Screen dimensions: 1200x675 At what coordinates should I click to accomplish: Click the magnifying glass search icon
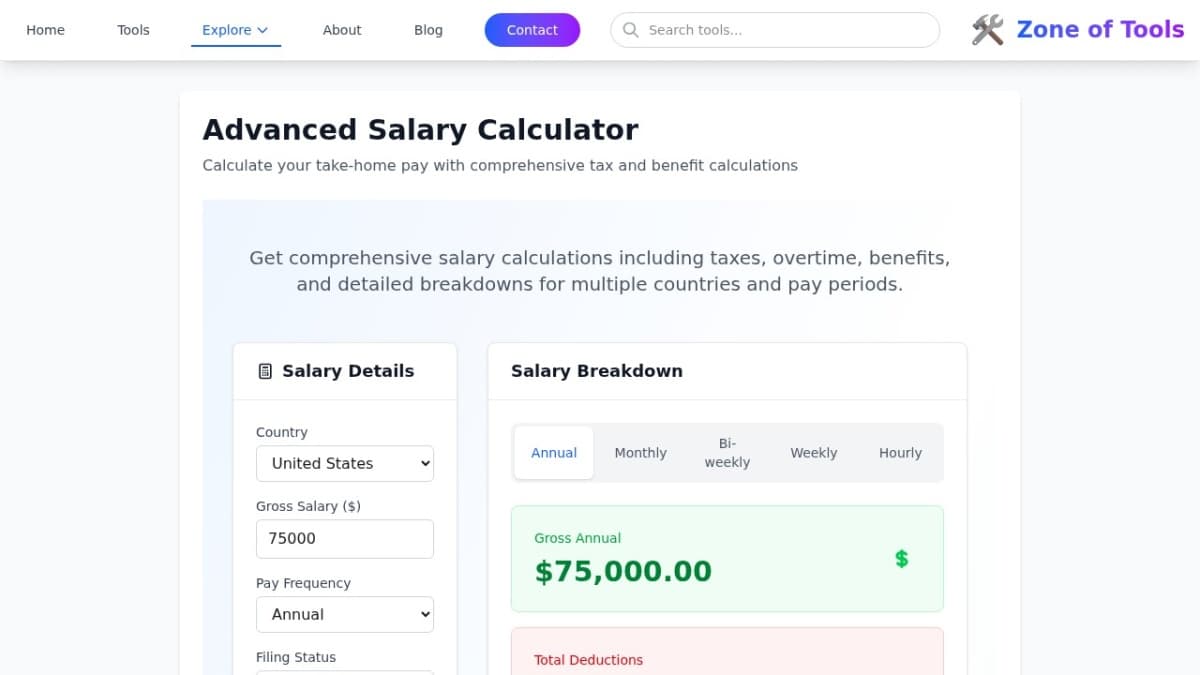pyautogui.click(x=630, y=30)
